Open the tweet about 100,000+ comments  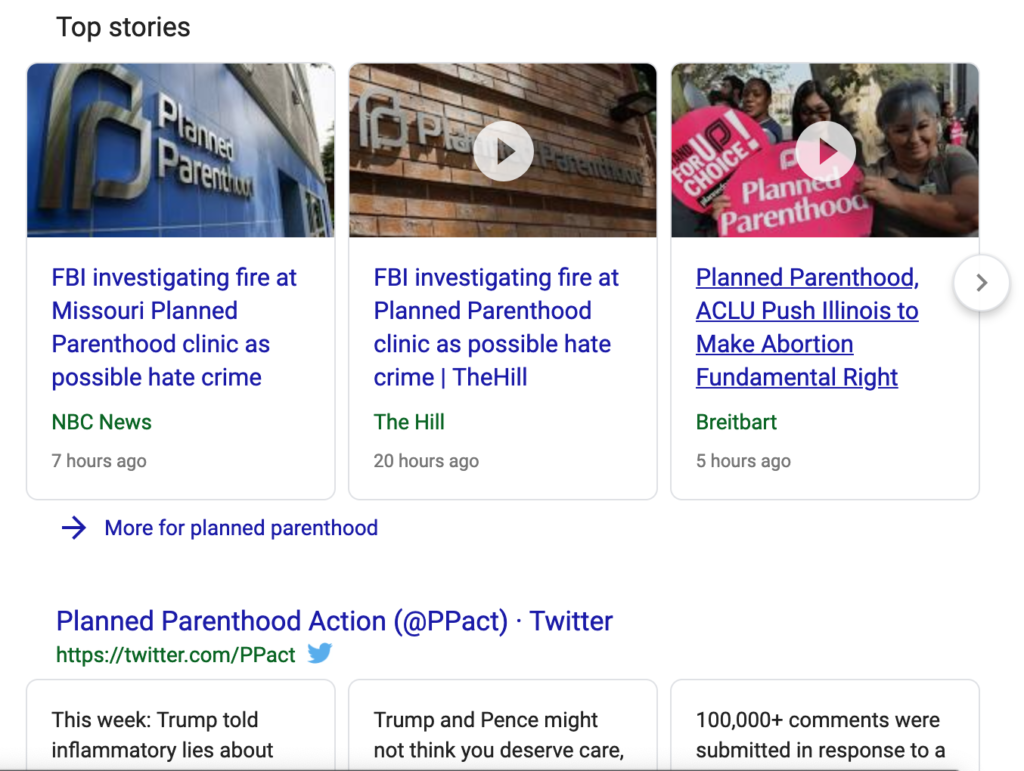[825, 725]
